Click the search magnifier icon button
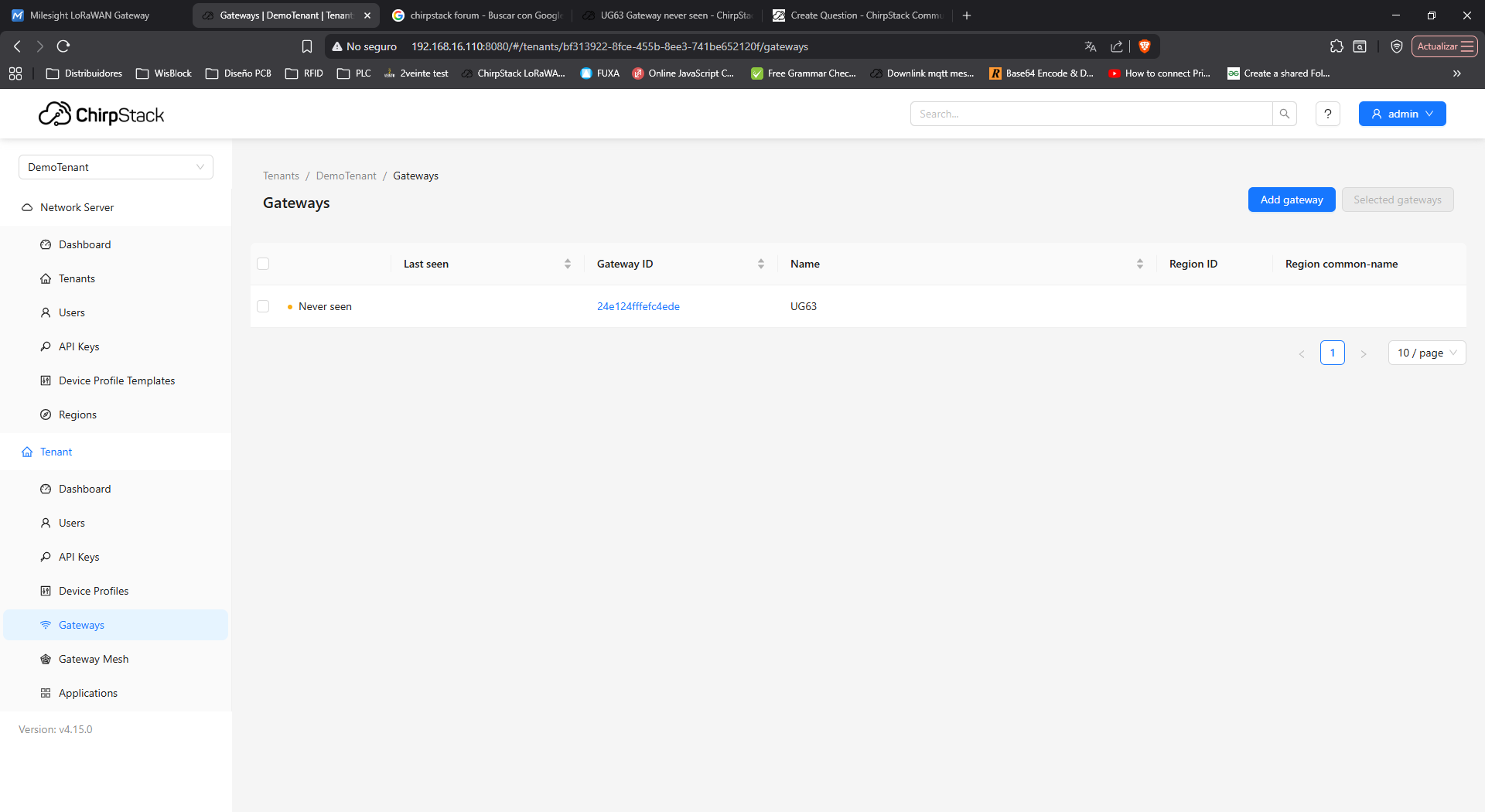The height and width of the screenshot is (812, 1485). coord(1284,114)
